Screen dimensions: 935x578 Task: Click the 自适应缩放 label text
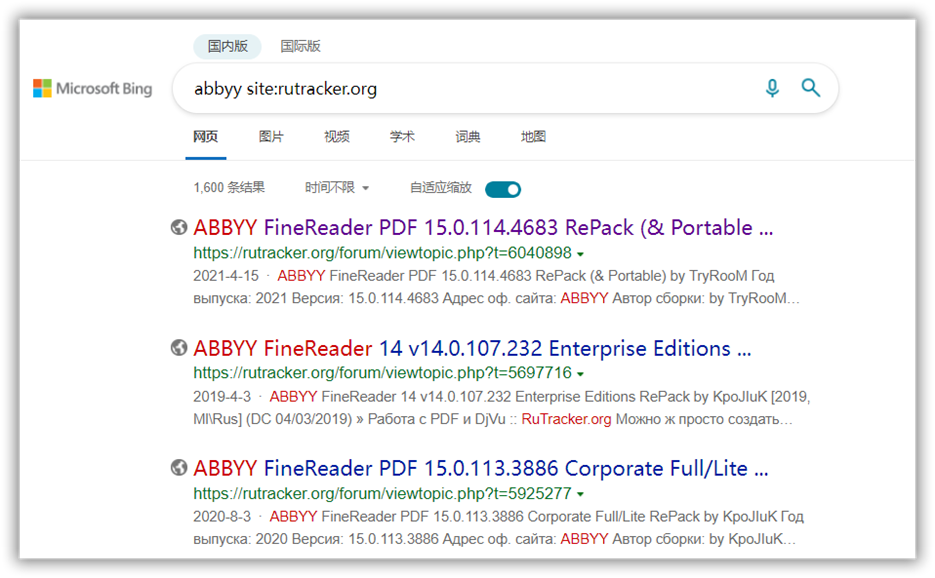pyautogui.click(x=441, y=188)
